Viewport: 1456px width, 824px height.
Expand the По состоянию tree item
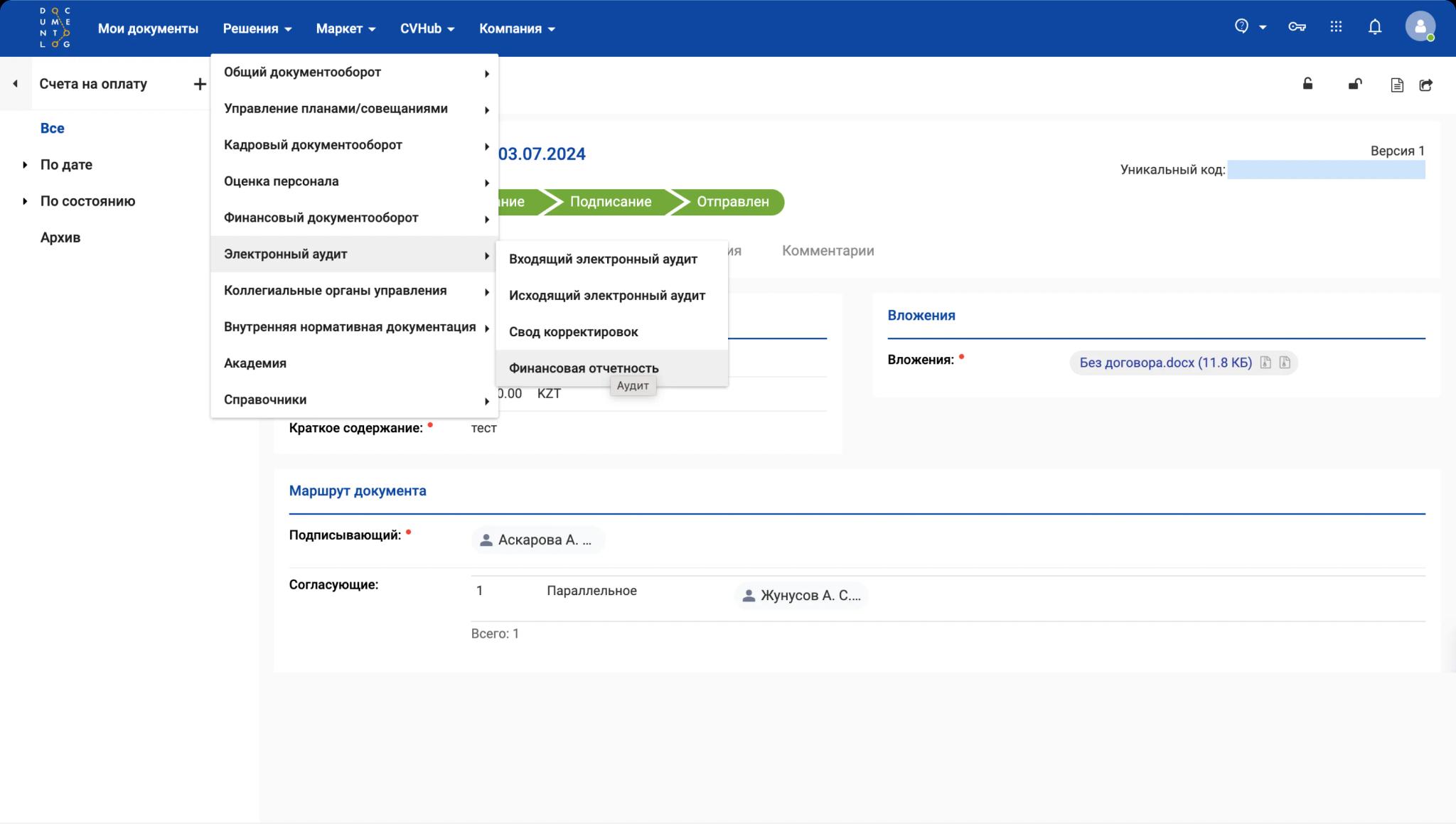pyautogui.click(x=25, y=201)
